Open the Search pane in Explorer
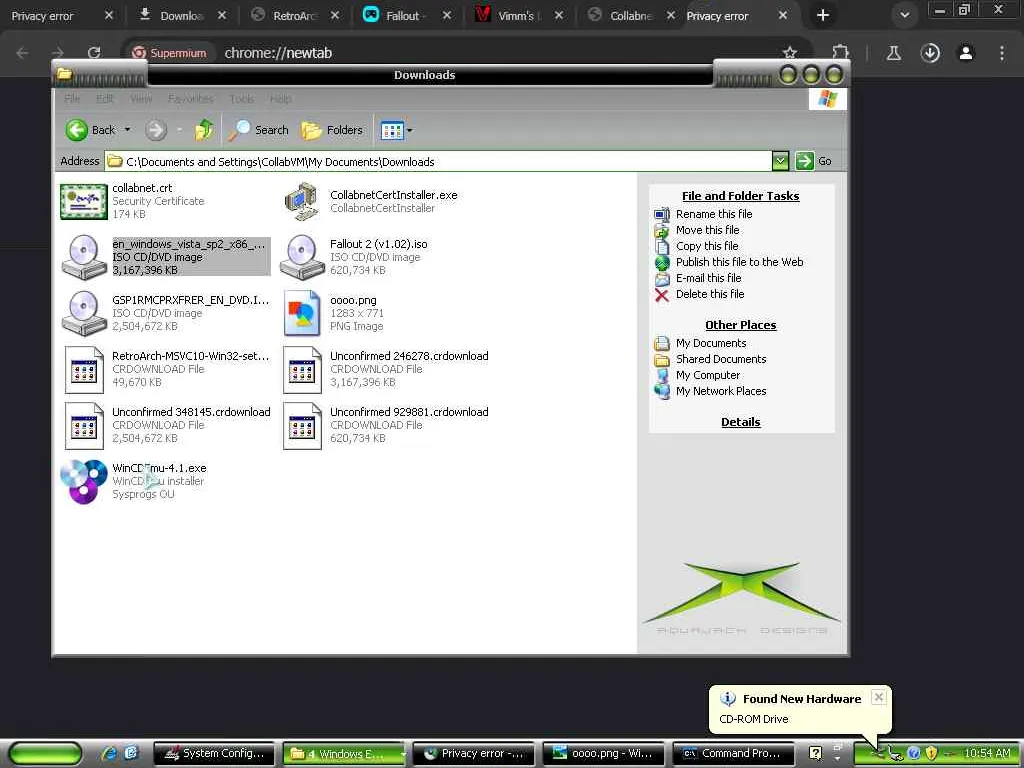 click(x=259, y=130)
